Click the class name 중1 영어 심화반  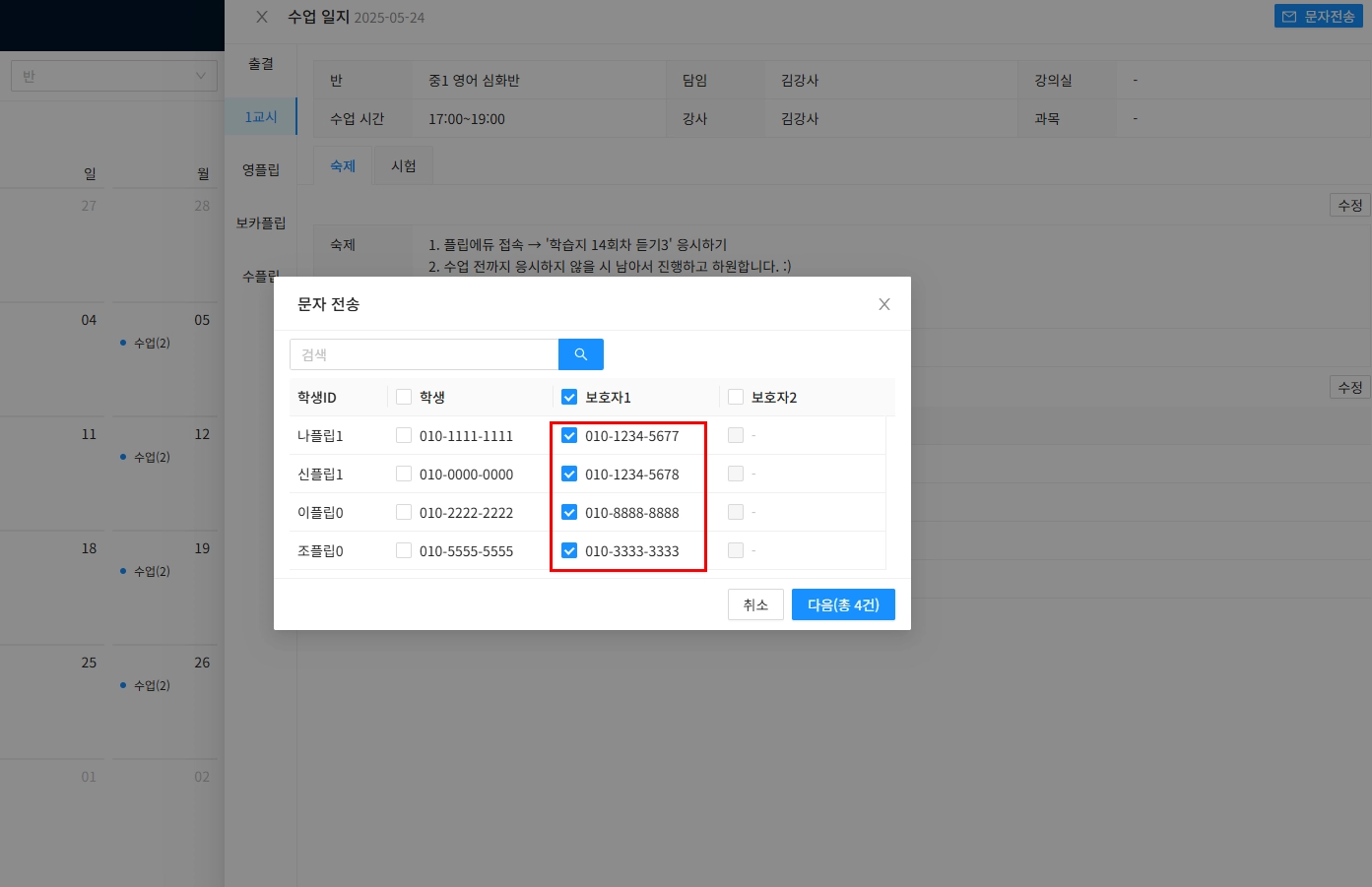(x=474, y=80)
